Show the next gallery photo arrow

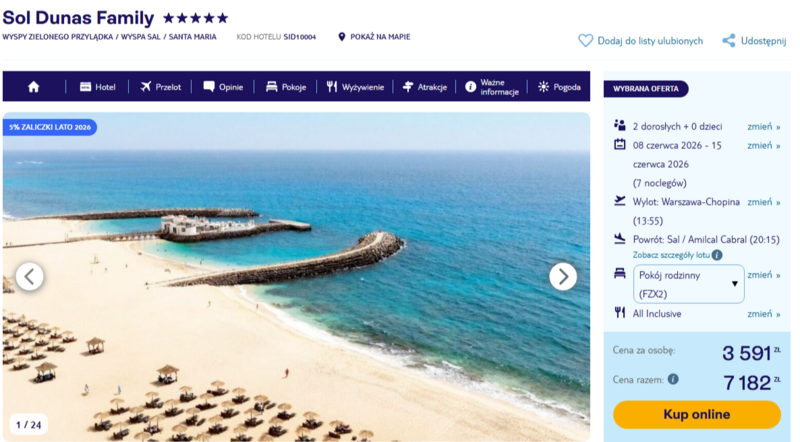(563, 277)
